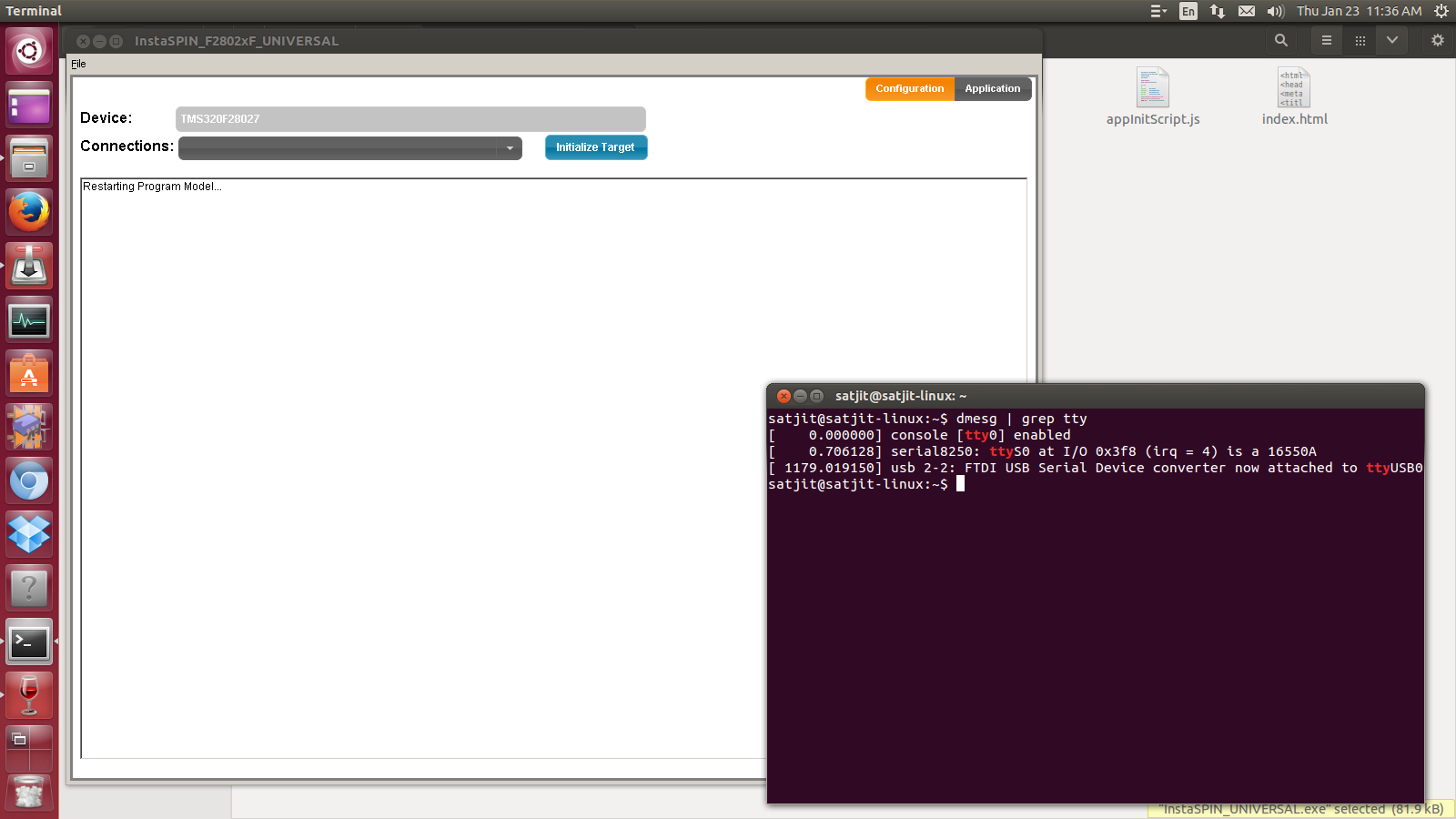Open the Trash from the launcher
This screenshot has height=819, width=1456.
(x=29, y=793)
